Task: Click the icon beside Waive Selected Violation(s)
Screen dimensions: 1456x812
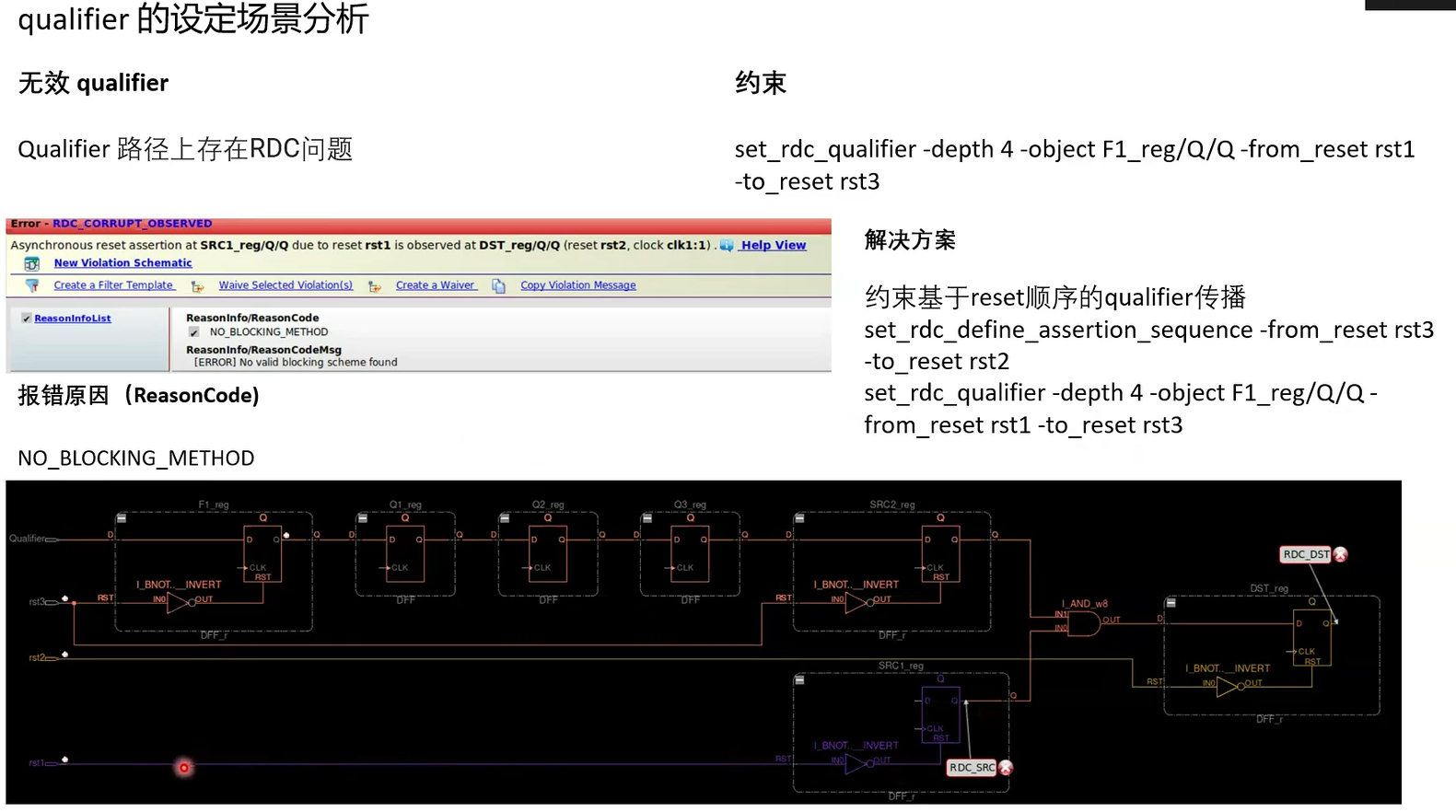Action: (197, 286)
